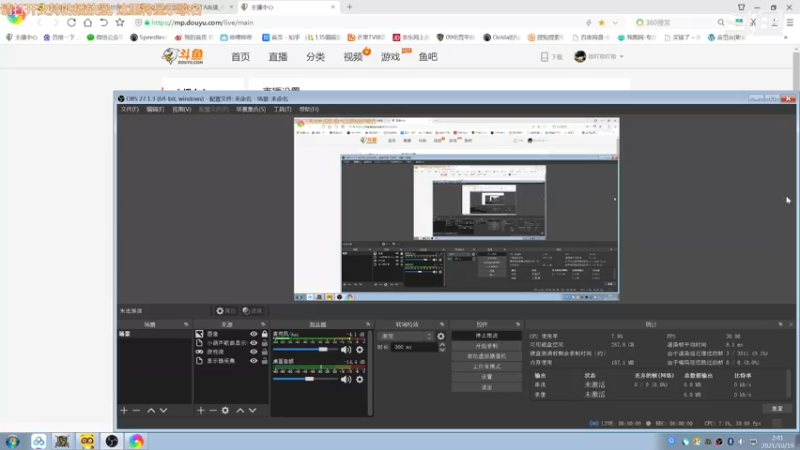Image resolution: width=800 pixels, height=450 pixels.
Task: Click the 下载 phone icon on Douyu
Action: [x=544, y=57]
